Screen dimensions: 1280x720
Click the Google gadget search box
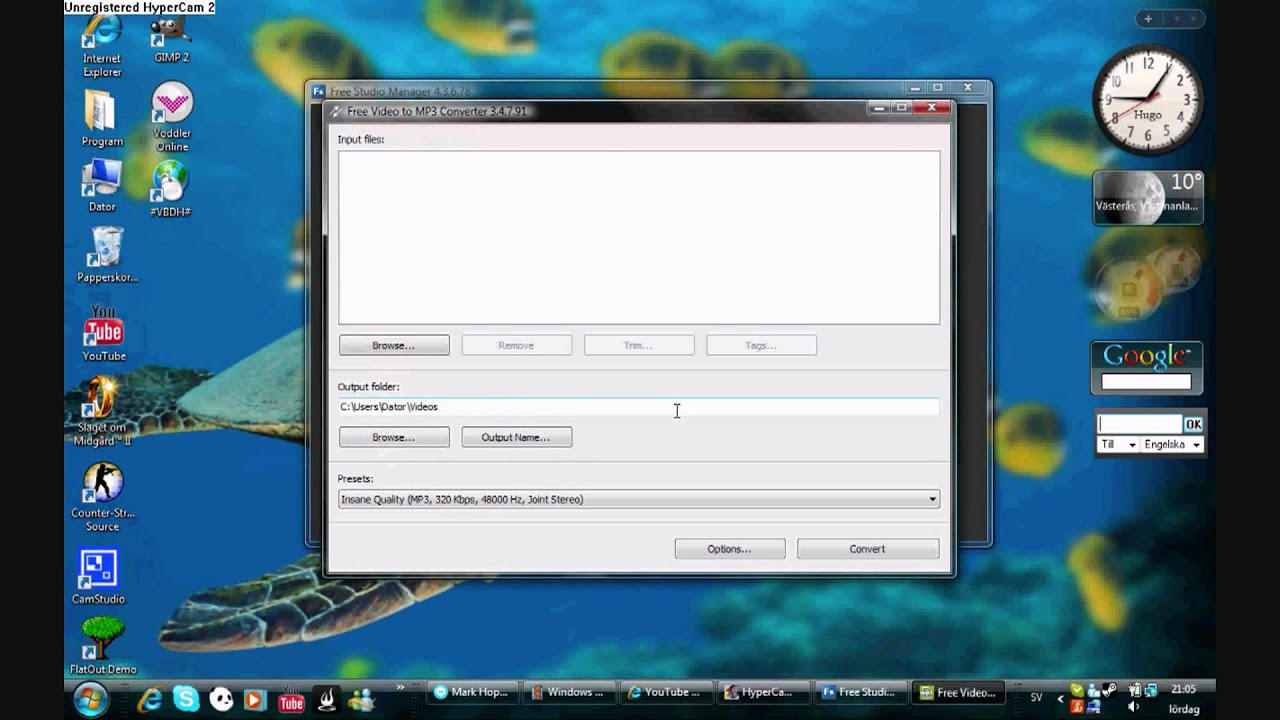click(1146, 381)
